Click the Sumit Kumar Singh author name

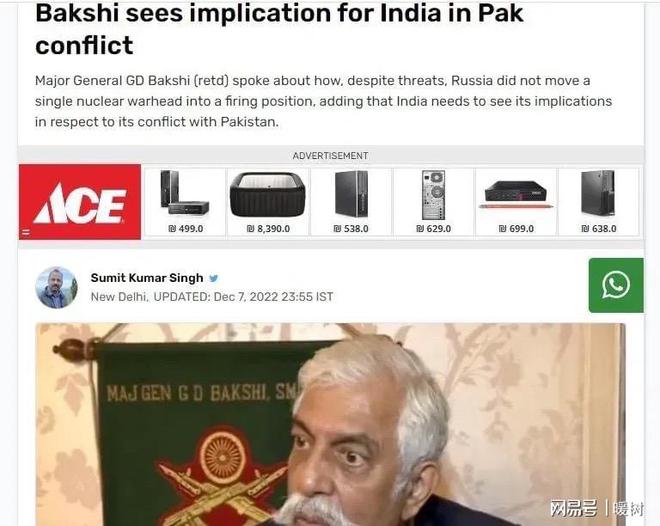(147, 278)
